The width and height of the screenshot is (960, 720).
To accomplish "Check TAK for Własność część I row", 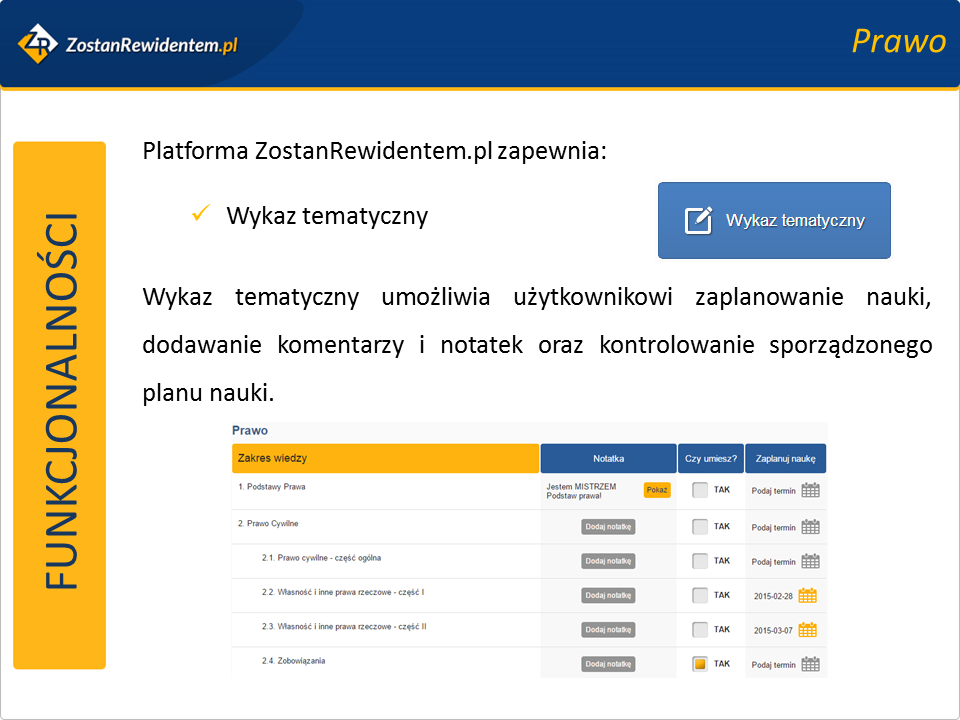I will pyautogui.click(x=700, y=596).
